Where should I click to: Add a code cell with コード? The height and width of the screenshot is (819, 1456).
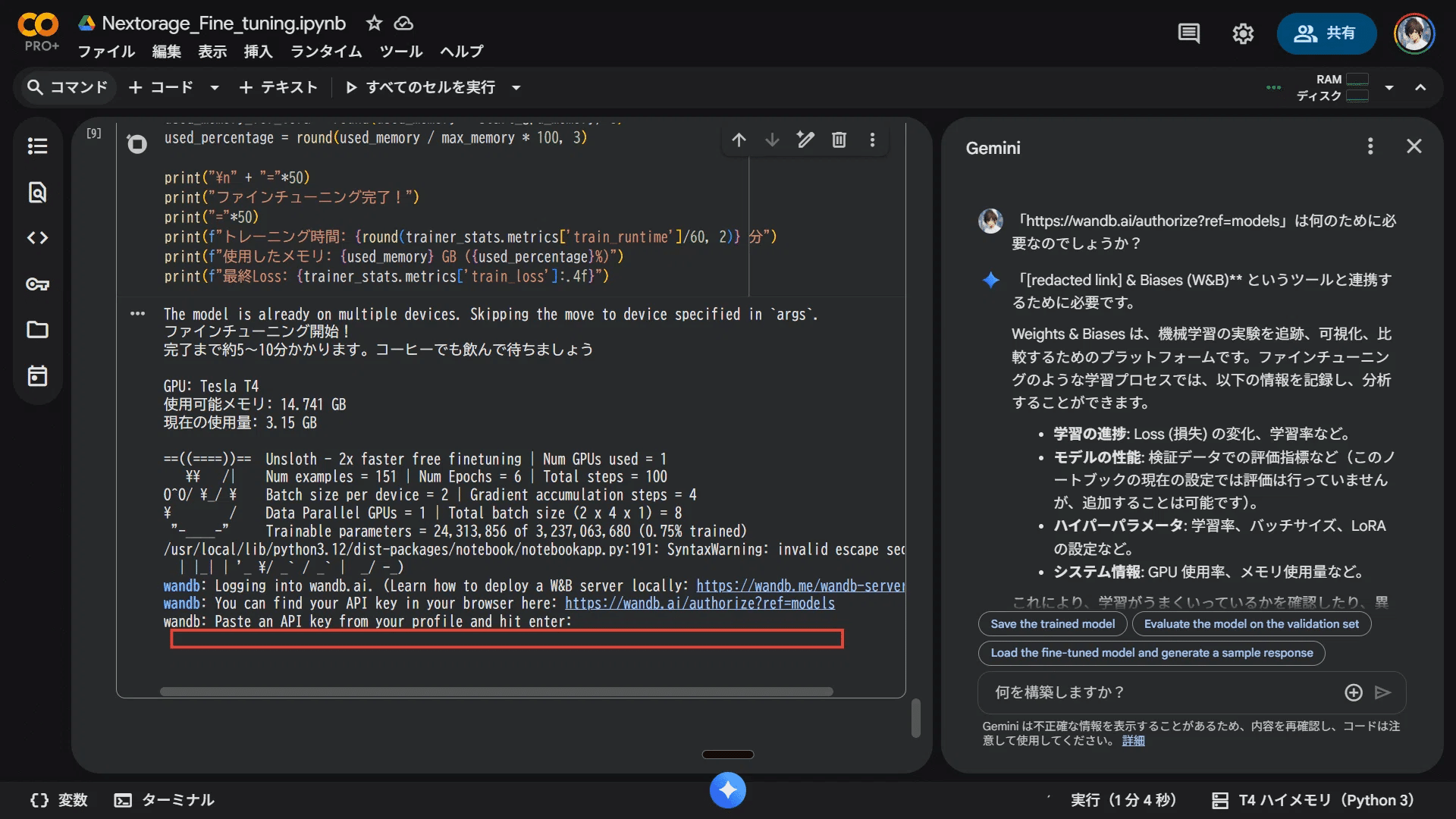tap(161, 87)
